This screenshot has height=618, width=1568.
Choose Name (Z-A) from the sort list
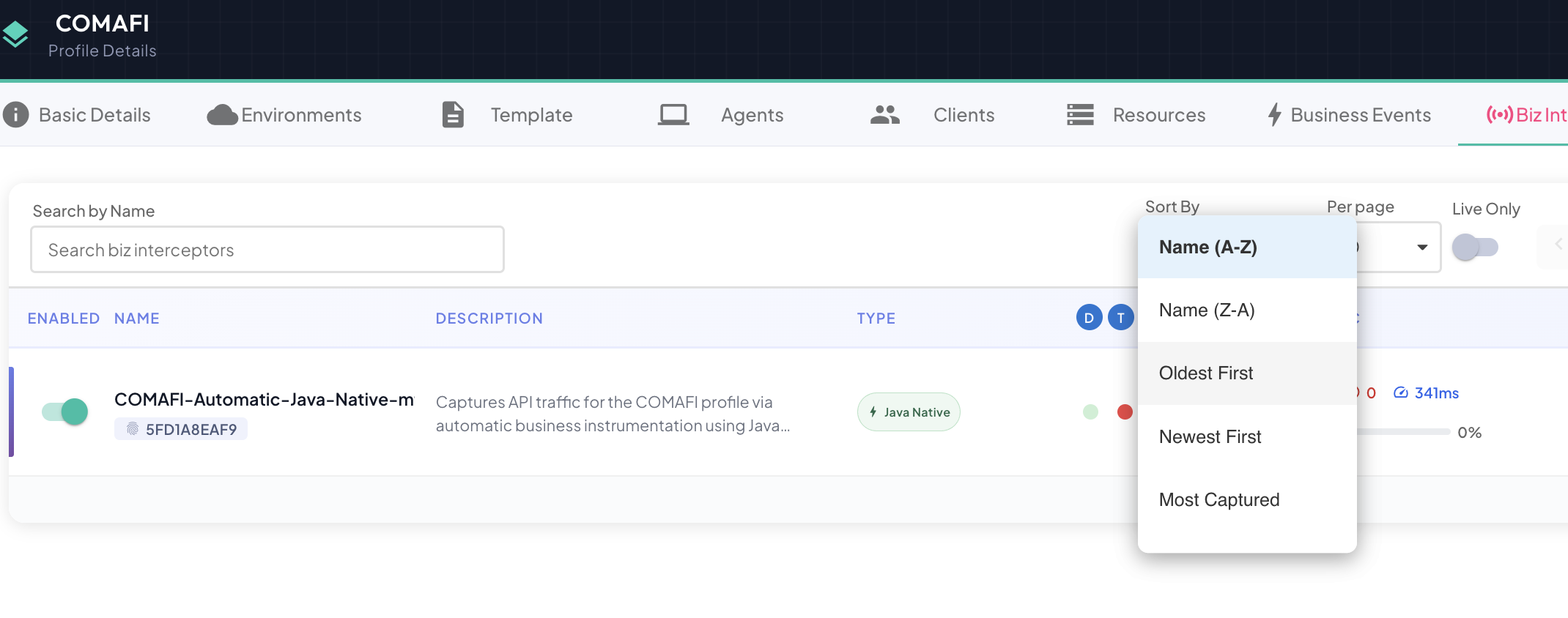(x=1247, y=310)
